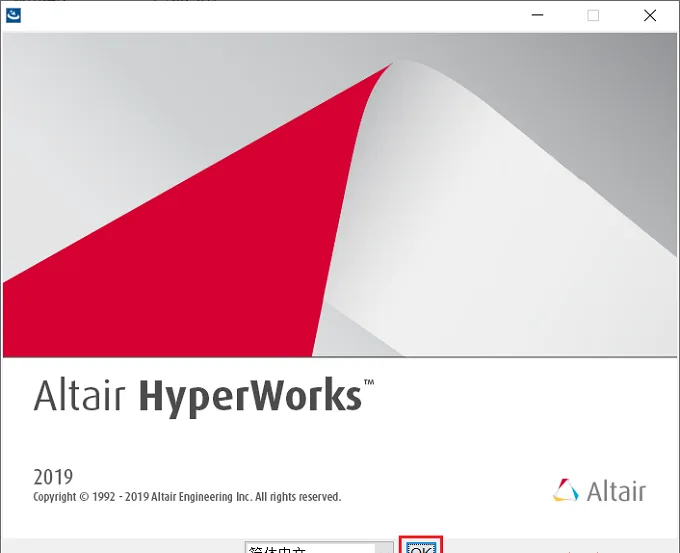Click the disabled maximize button

click(593, 15)
